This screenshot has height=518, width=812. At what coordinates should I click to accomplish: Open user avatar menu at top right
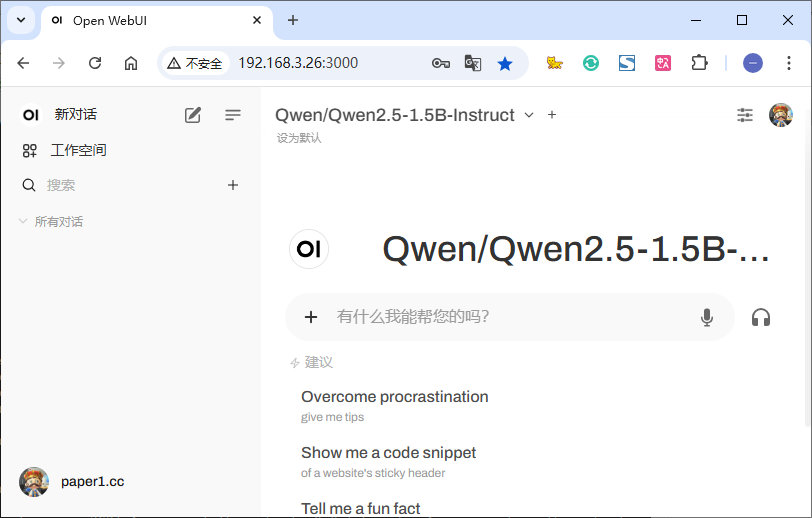coord(780,115)
